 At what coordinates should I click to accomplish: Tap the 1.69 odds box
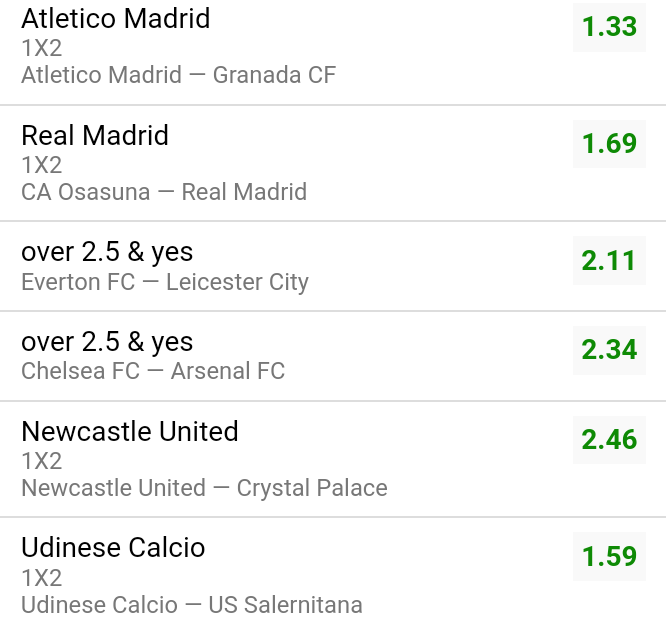(x=609, y=144)
